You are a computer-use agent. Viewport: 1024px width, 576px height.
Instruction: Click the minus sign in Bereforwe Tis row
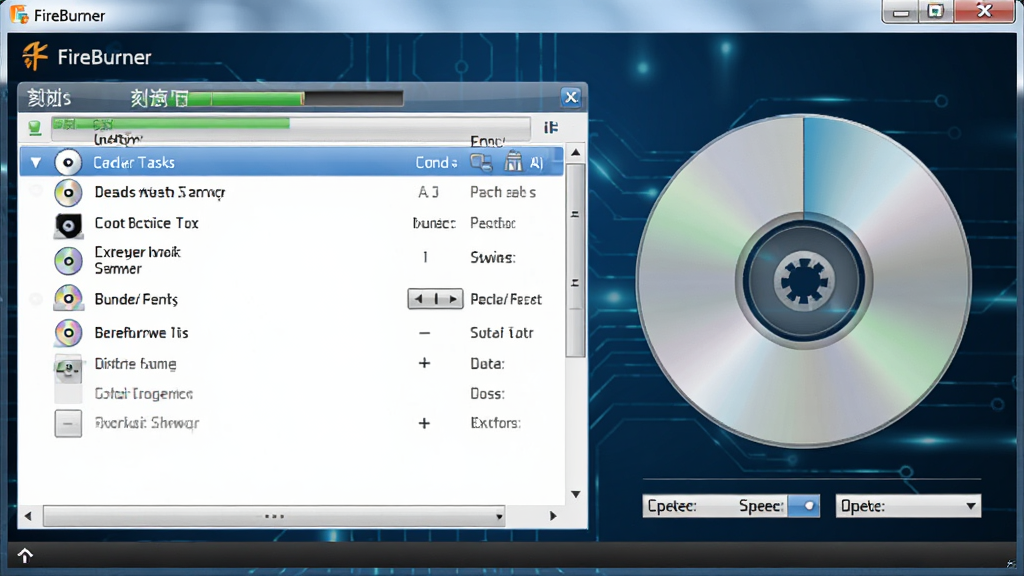point(424,333)
